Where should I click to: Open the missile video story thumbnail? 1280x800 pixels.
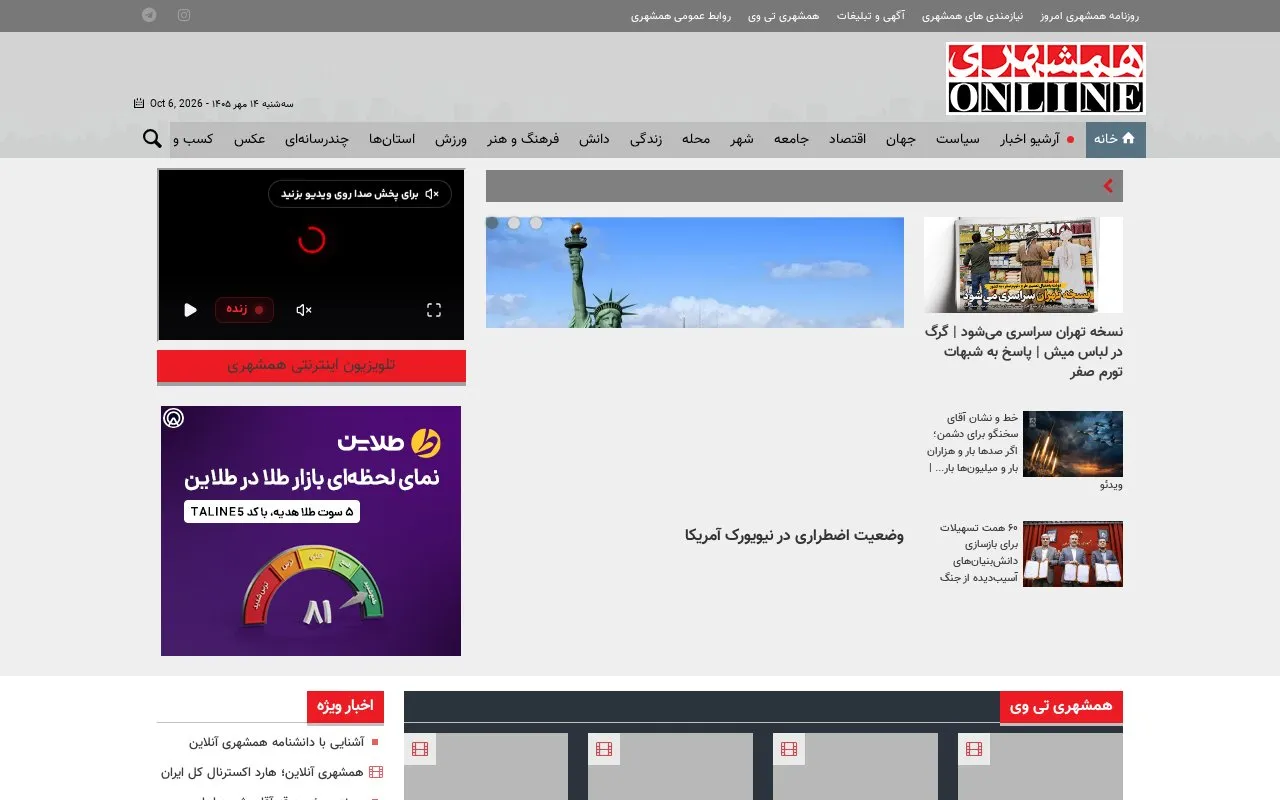tap(1073, 444)
